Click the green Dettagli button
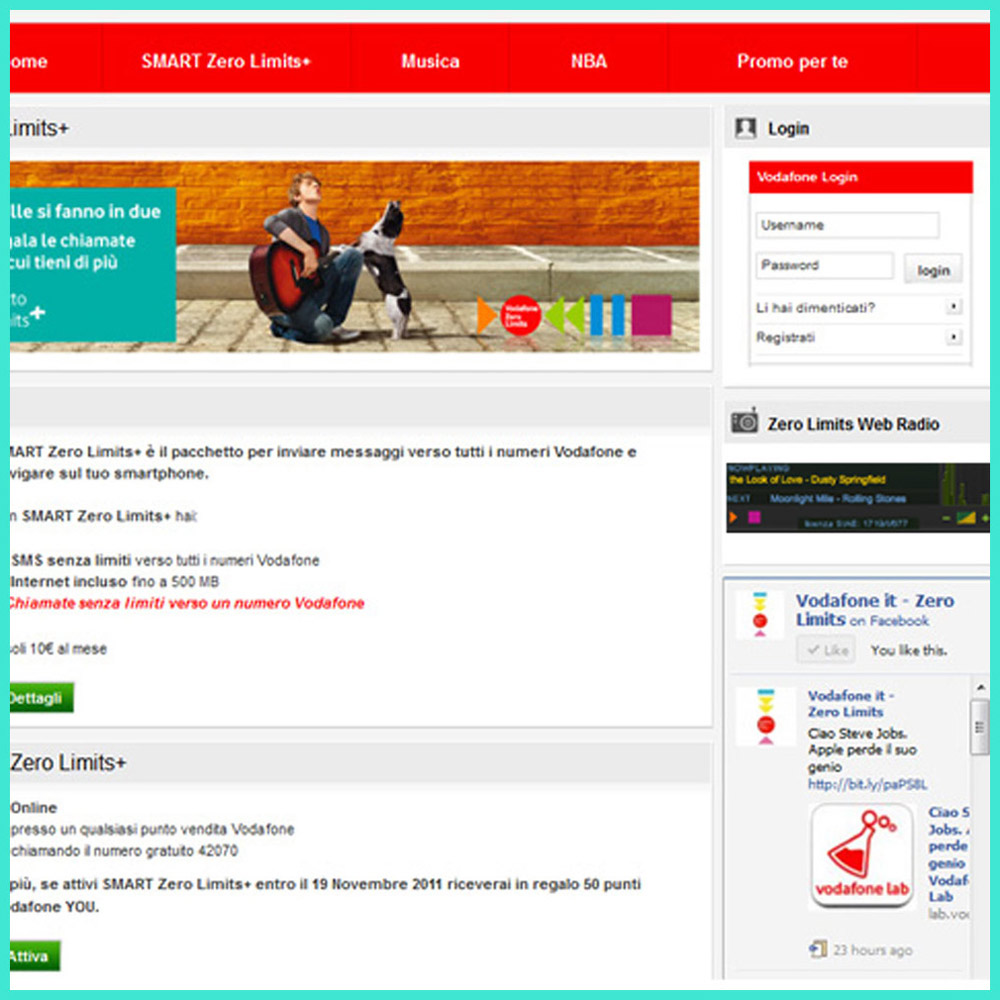Screen dimensions: 1000x1000 coord(40,698)
